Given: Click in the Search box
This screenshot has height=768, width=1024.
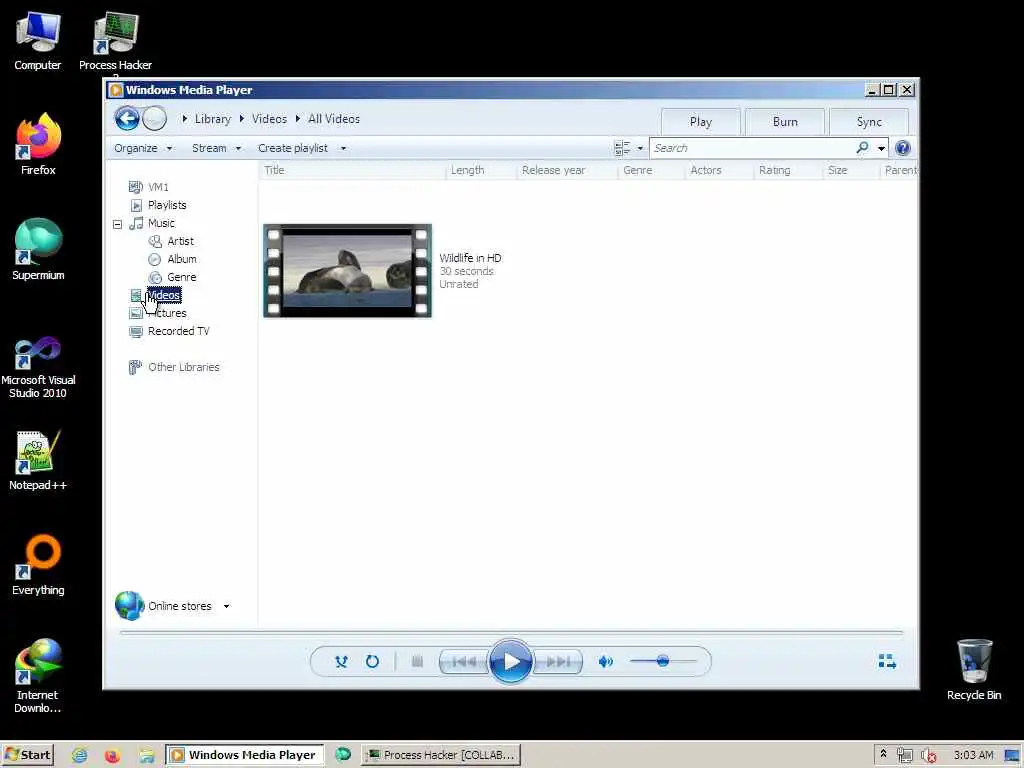Looking at the screenshot, I should coord(751,148).
